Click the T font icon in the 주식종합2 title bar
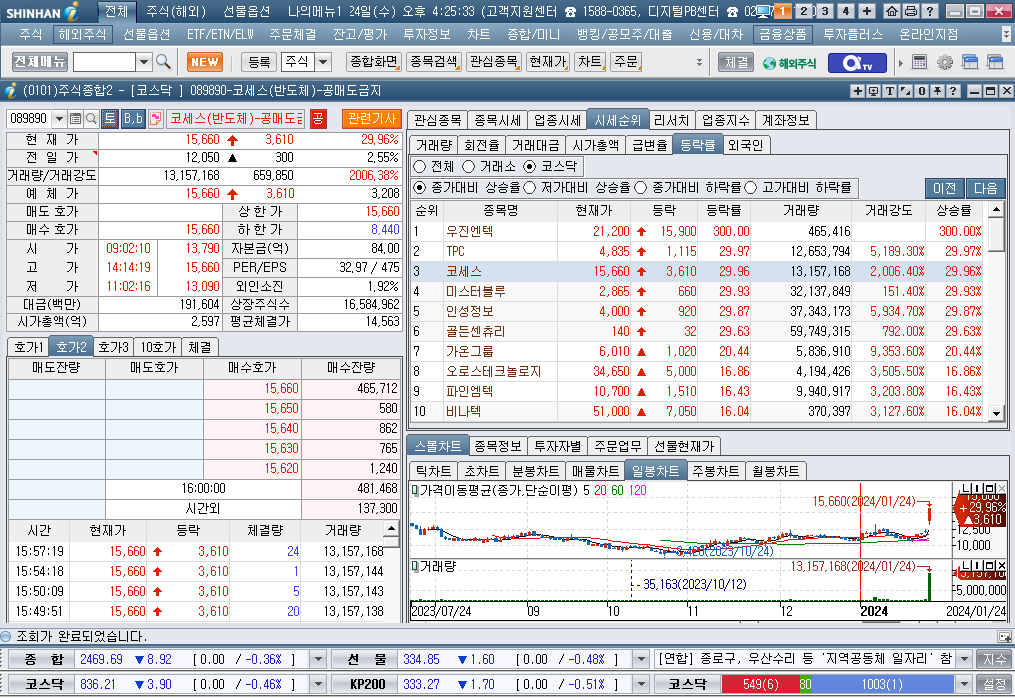The image size is (1015, 698). [x=889, y=91]
